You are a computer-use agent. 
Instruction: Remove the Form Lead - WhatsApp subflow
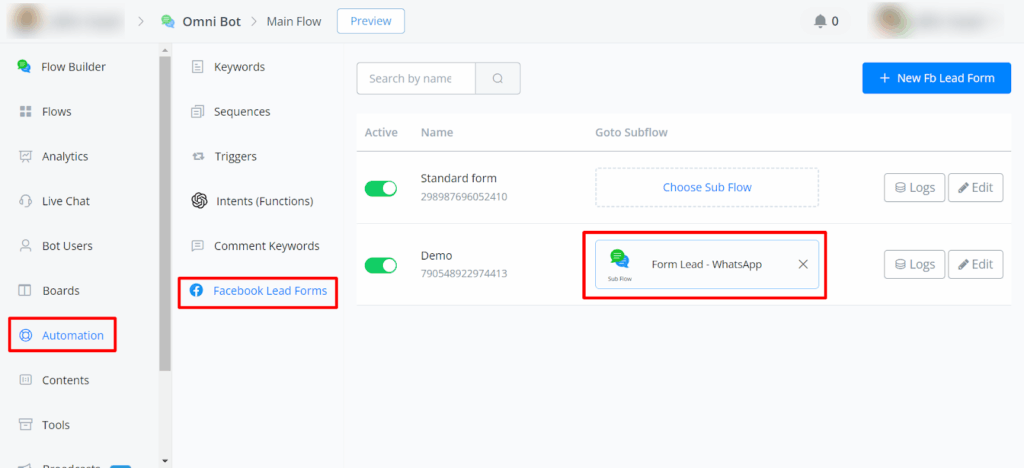tap(803, 264)
